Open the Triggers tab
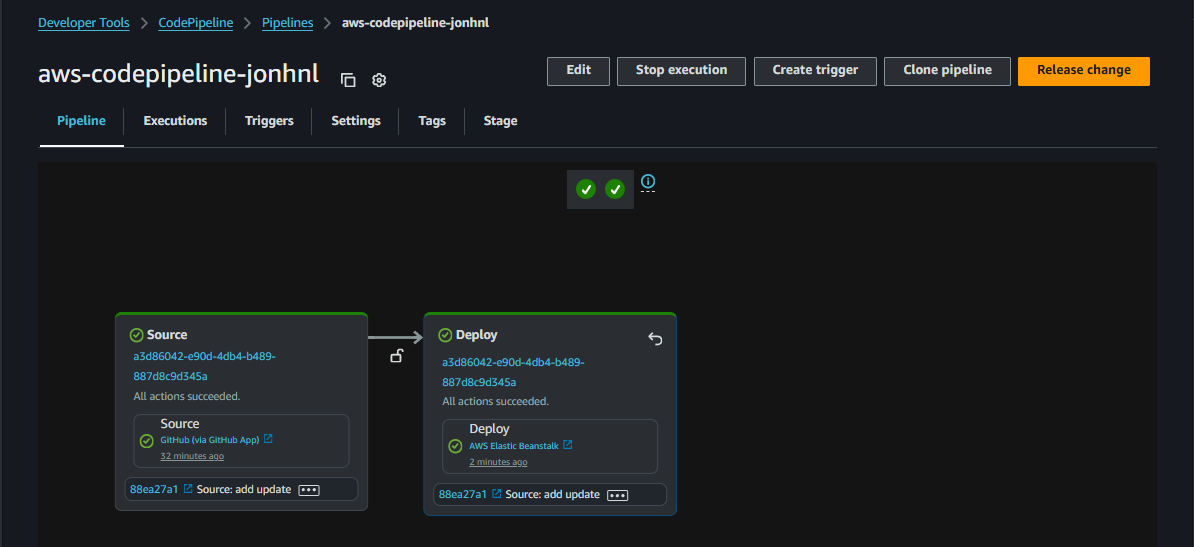The height and width of the screenshot is (547, 1194). click(270, 120)
